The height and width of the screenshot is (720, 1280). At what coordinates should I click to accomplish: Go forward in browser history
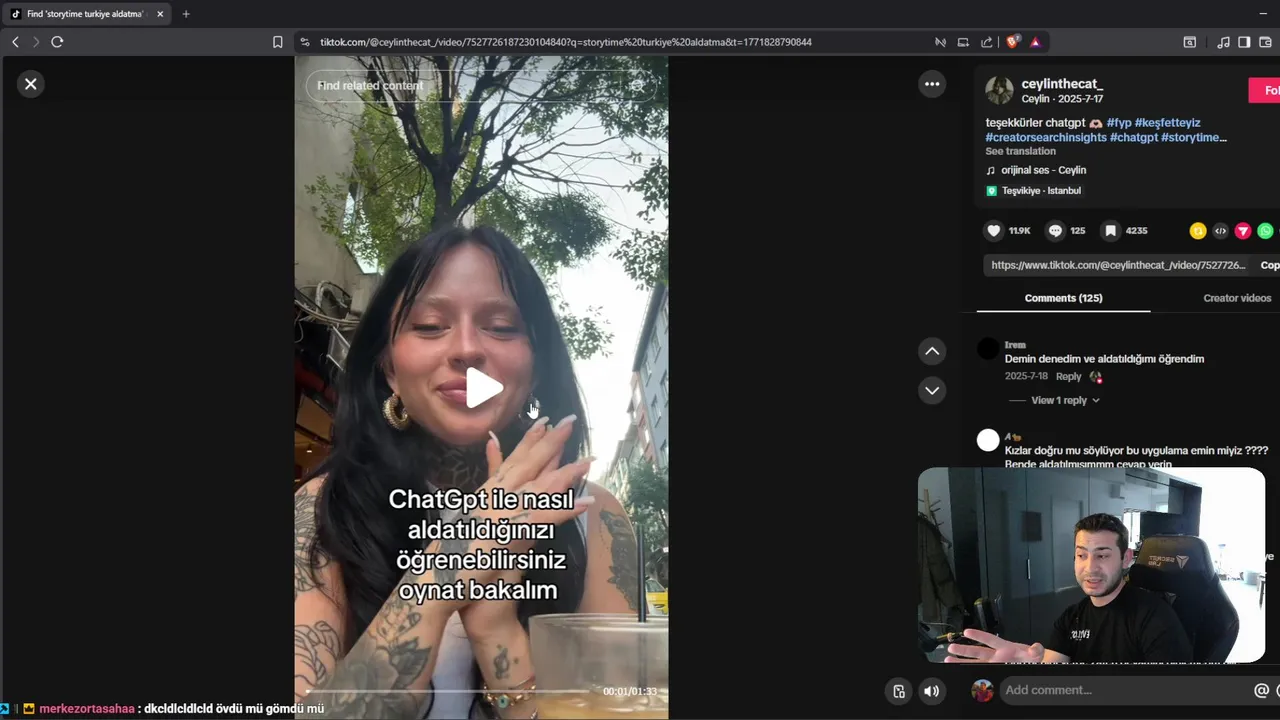point(36,42)
